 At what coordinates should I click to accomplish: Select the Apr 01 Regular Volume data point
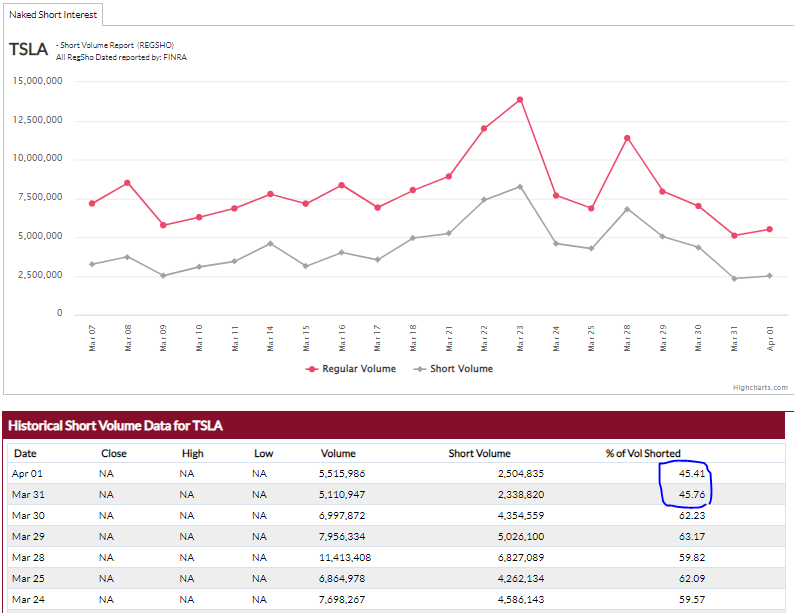point(770,229)
